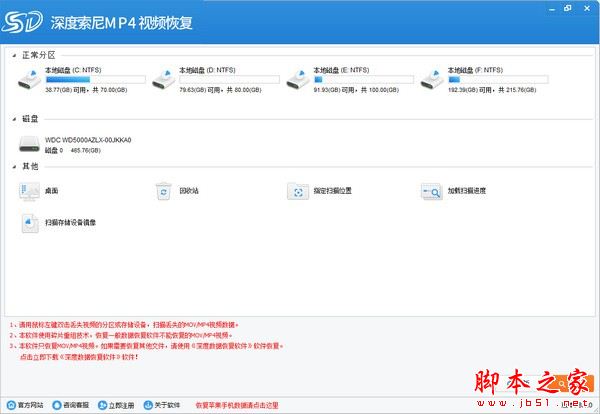The image size is (600, 414).
Task: Collapse the 其他 section
Action: point(14,166)
